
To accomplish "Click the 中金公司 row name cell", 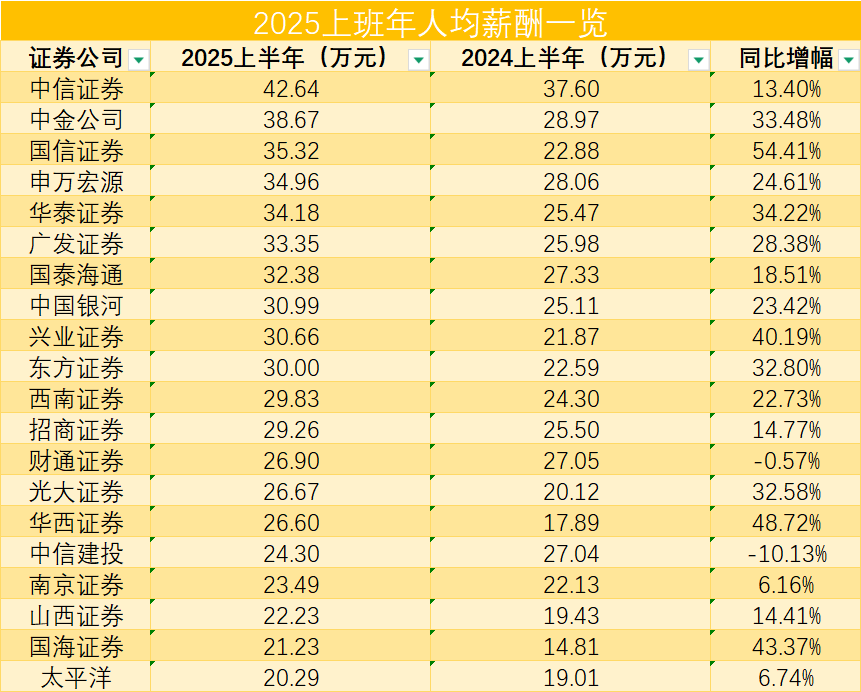I will click(x=76, y=119).
